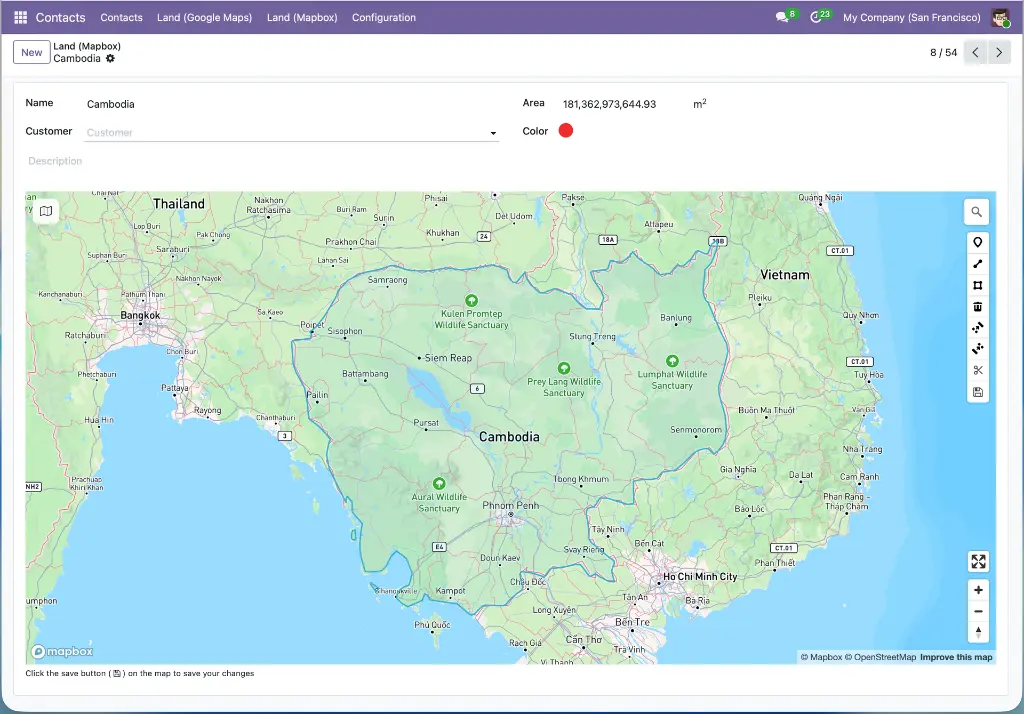Zoom out the map with minus

pyautogui.click(x=978, y=611)
